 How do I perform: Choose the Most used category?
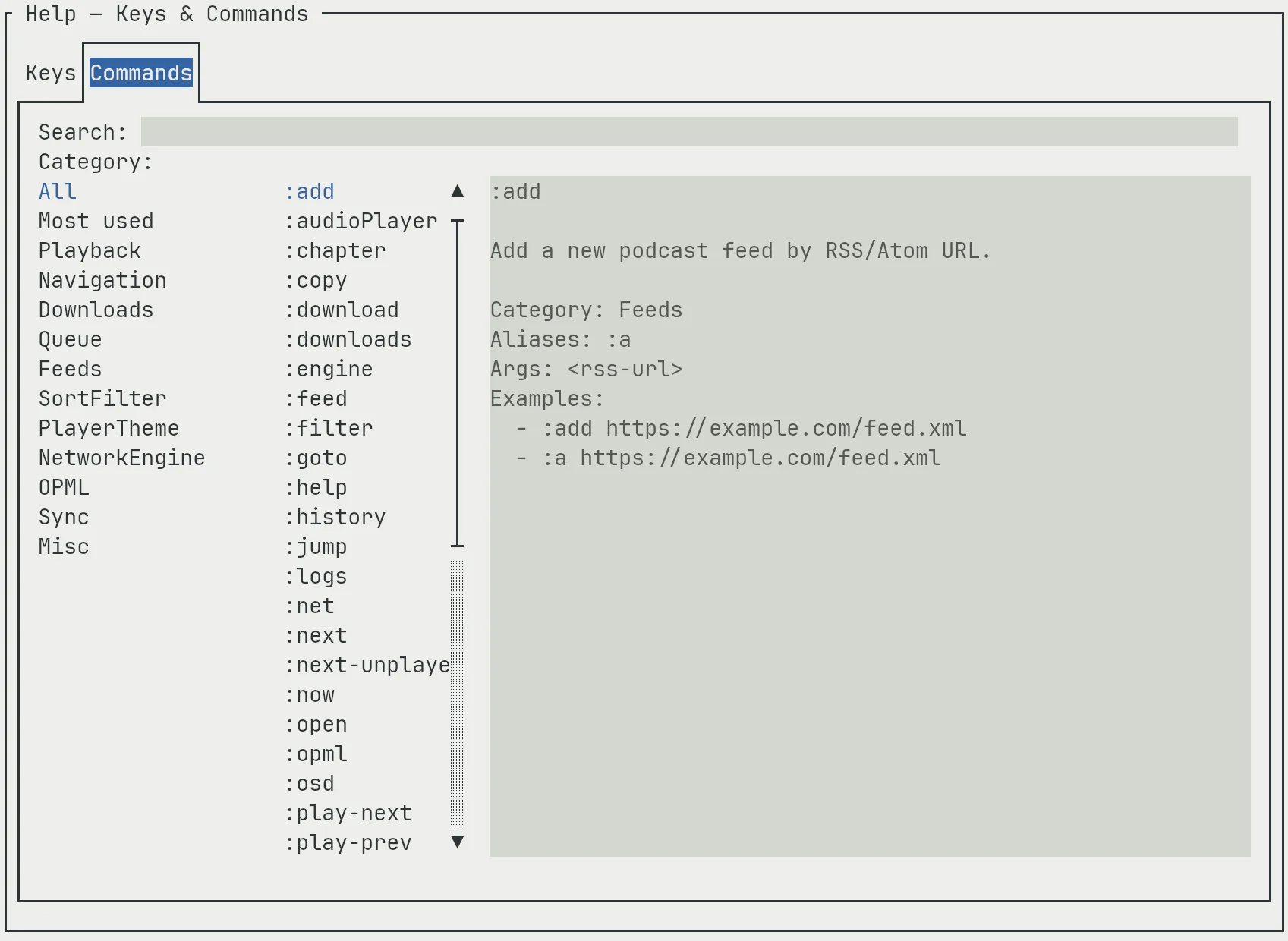point(96,221)
